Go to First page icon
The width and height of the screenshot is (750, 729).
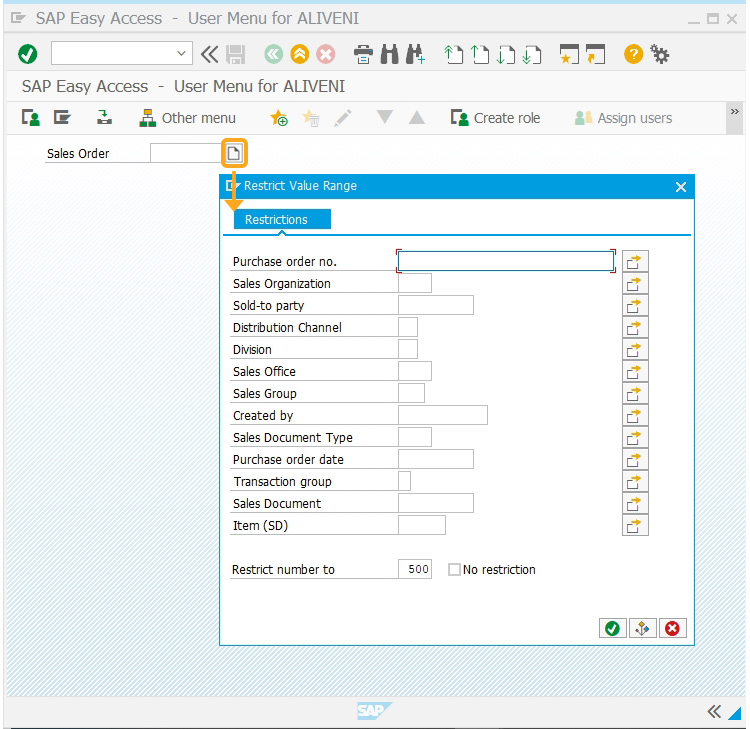point(453,55)
